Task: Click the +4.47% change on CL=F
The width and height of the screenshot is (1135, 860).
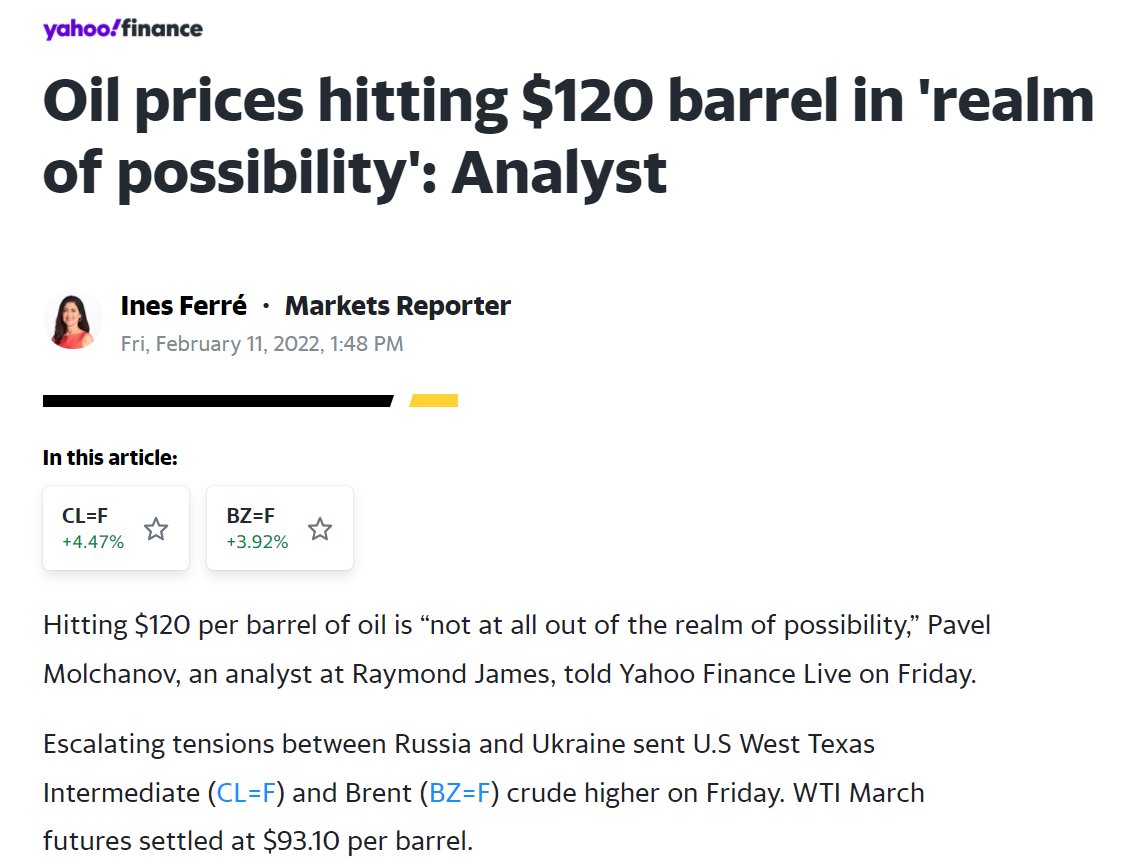Action: [x=93, y=542]
